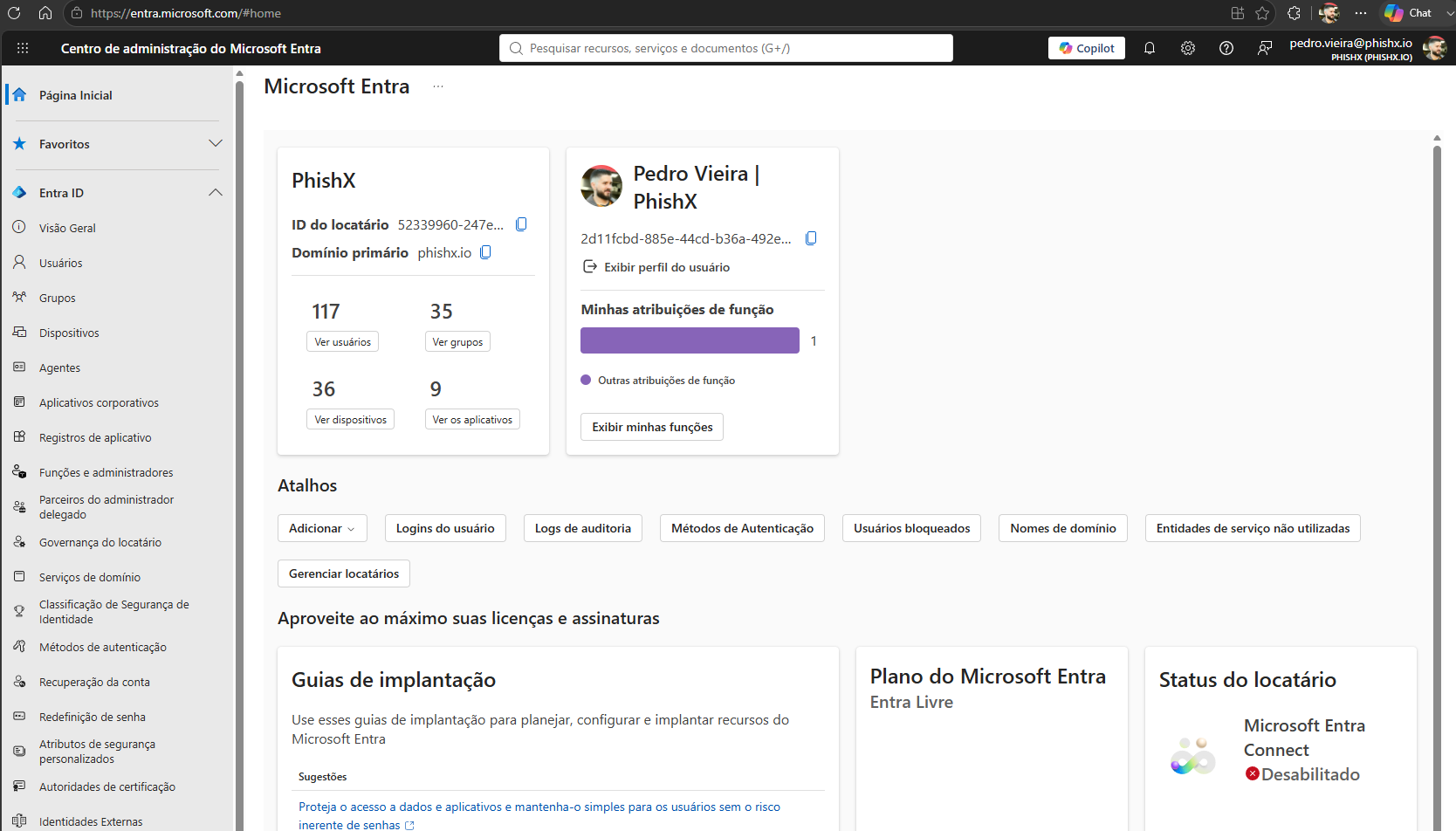
Task: Open Atributos de segurança personalizados
Action: tap(97, 752)
